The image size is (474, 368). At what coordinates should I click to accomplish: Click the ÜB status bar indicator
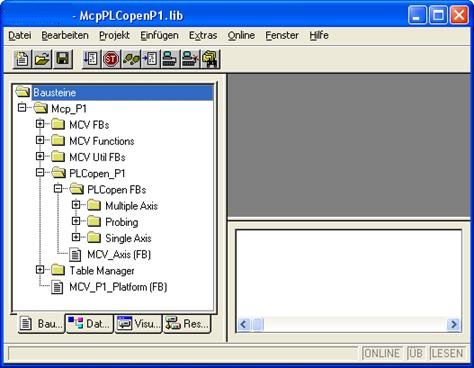point(415,353)
